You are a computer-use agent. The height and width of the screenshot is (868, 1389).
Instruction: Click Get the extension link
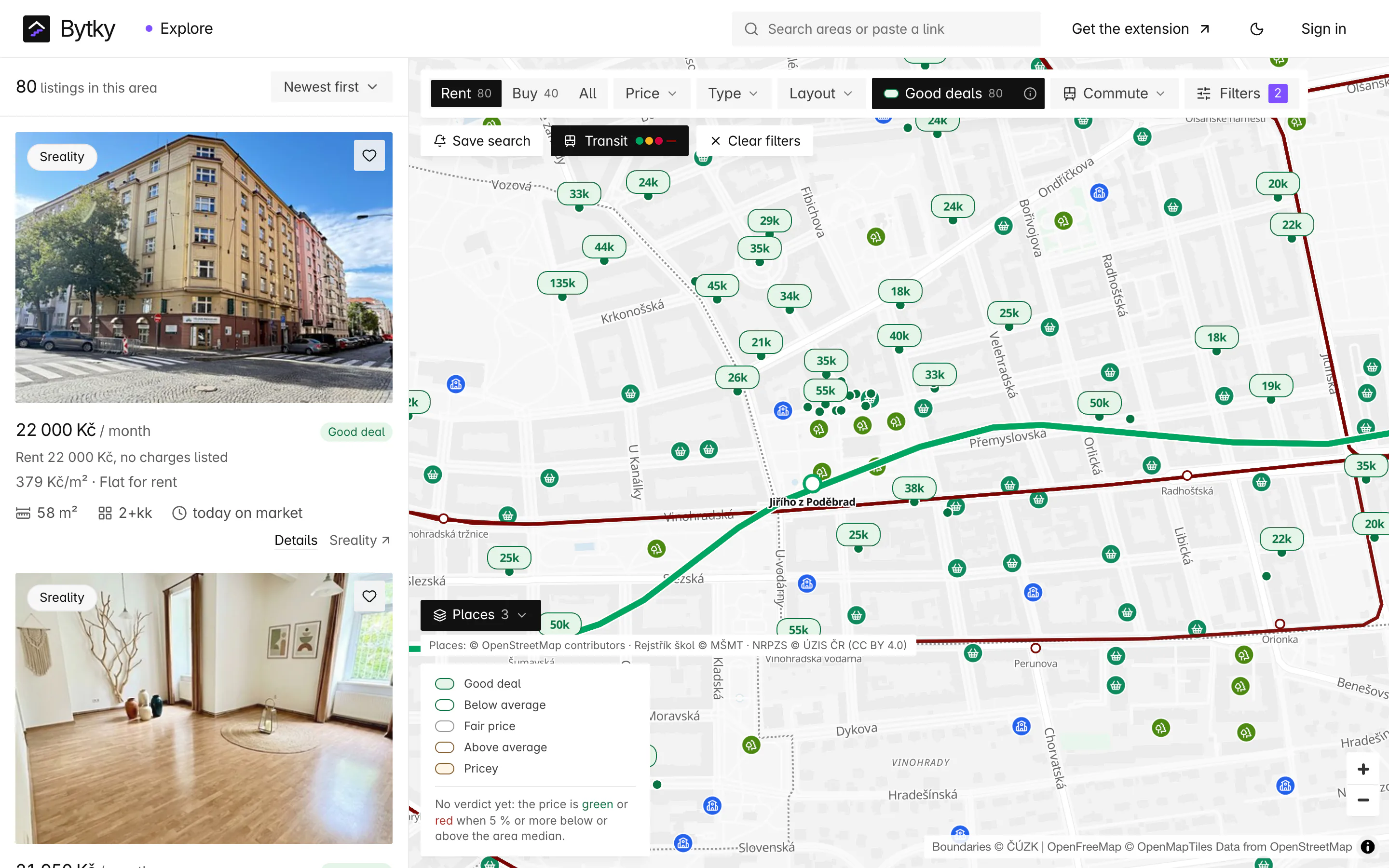(x=1141, y=29)
